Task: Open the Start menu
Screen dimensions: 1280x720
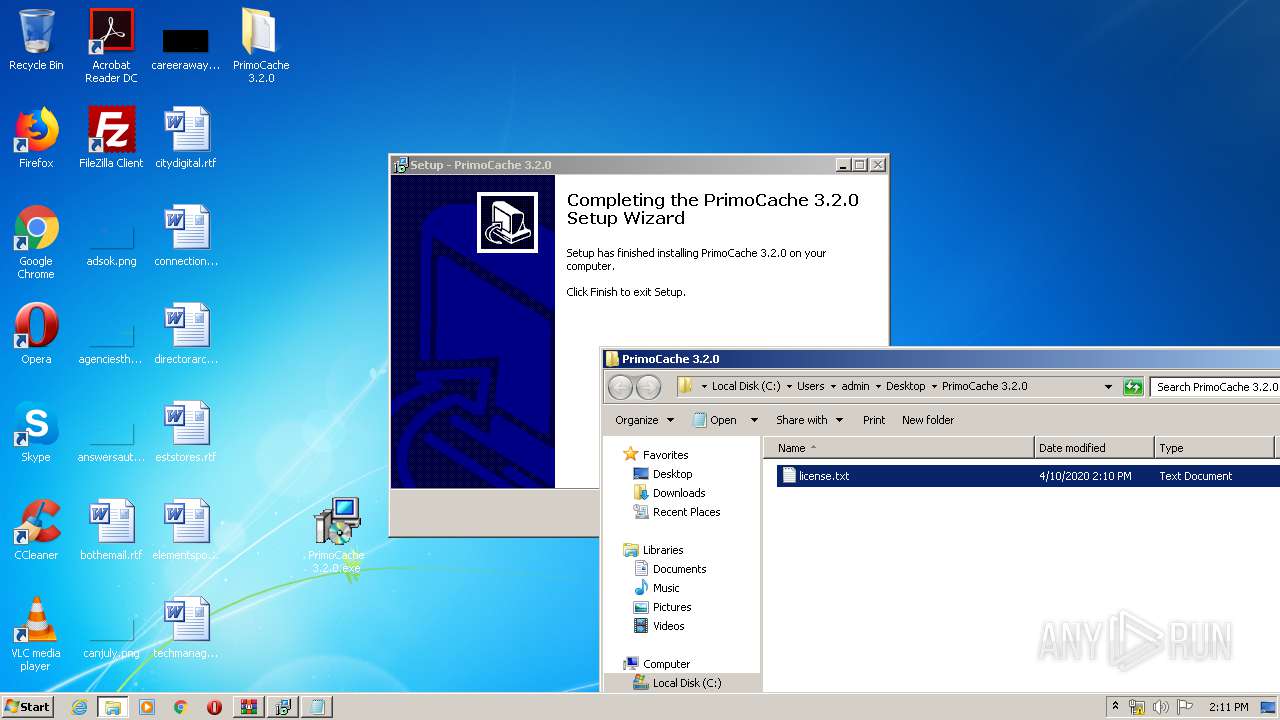Action: 27,707
